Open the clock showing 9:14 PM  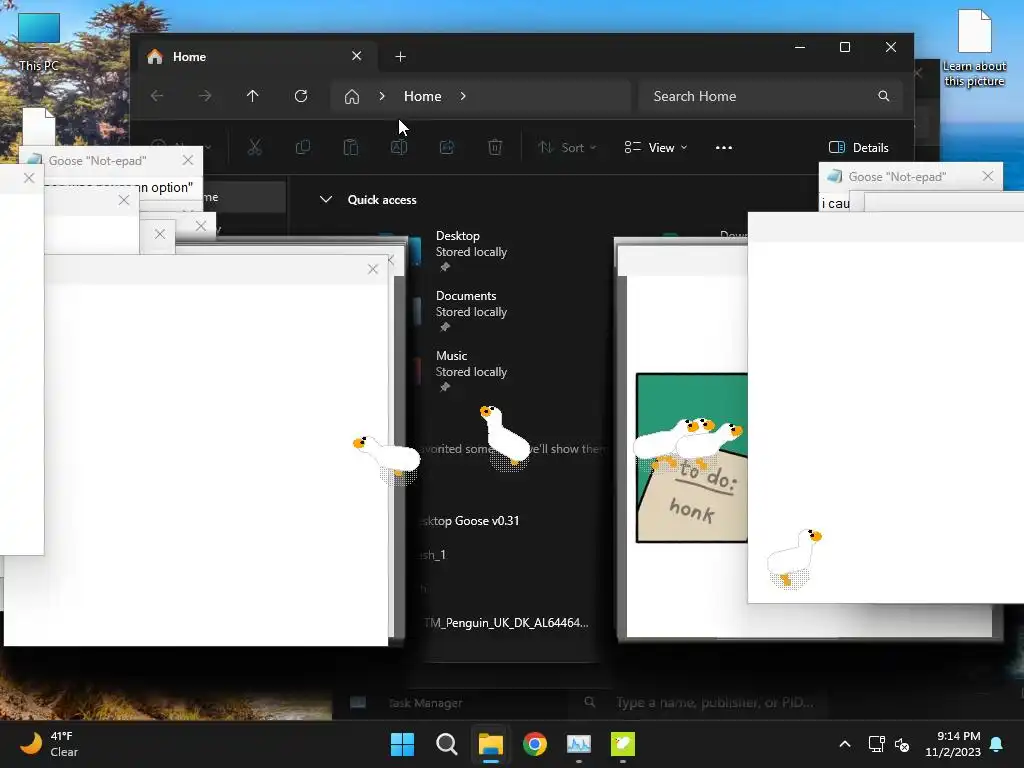coord(953,744)
